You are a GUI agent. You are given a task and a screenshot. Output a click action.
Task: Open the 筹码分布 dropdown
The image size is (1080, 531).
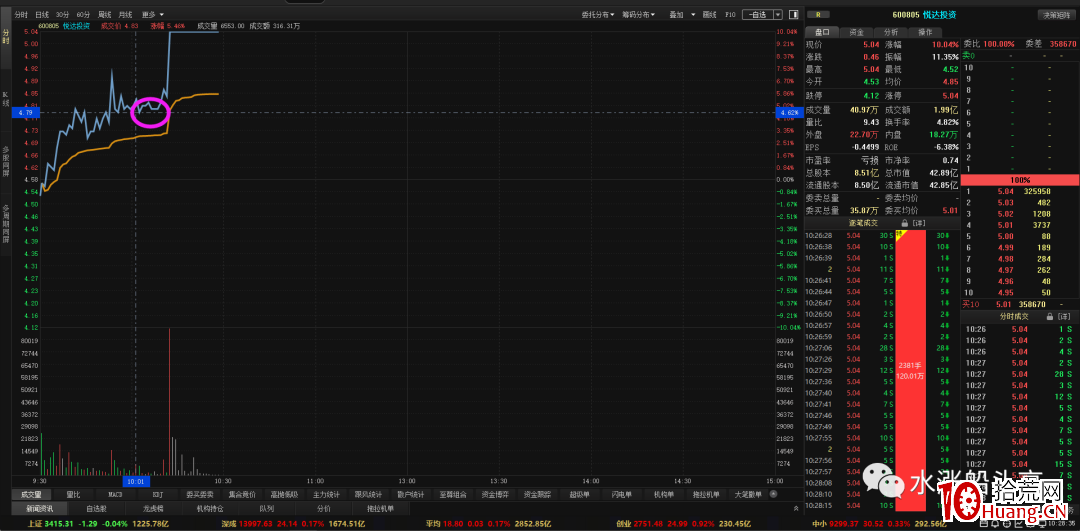point(638,14)
